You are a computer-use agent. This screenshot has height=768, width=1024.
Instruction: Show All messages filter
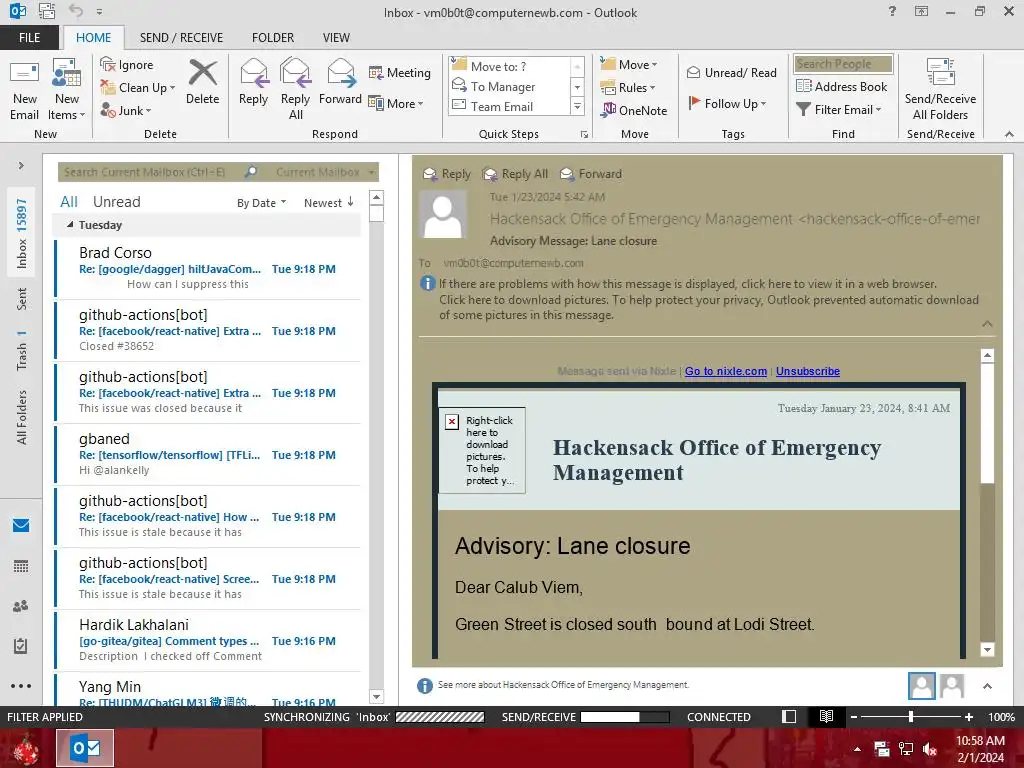pos(69,202)
